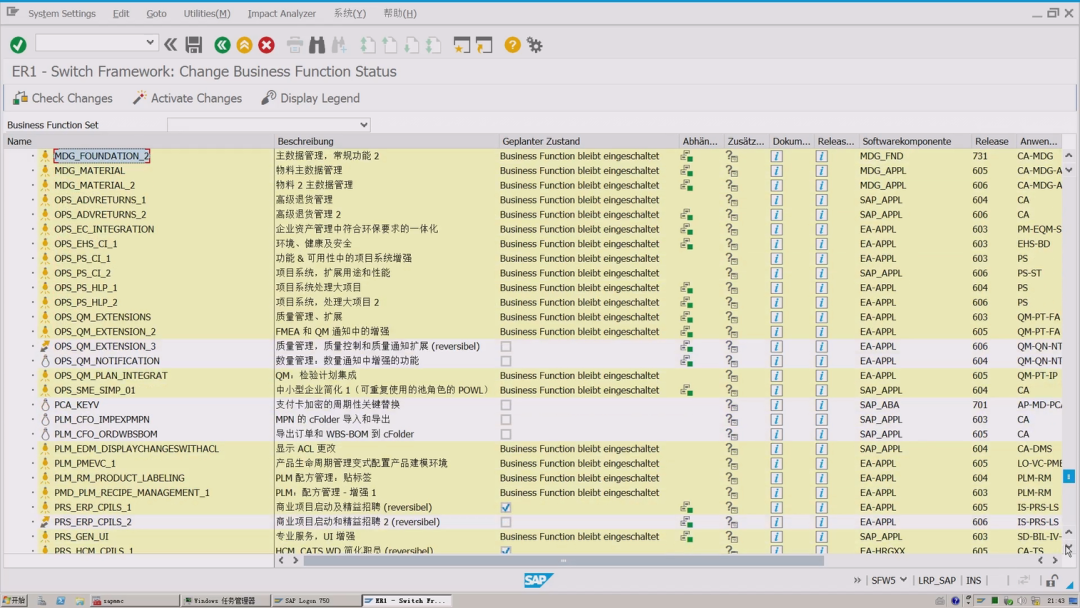Screen dimensions: 1080x608
Task: Click the Save diskette icon
Action: 194,45
